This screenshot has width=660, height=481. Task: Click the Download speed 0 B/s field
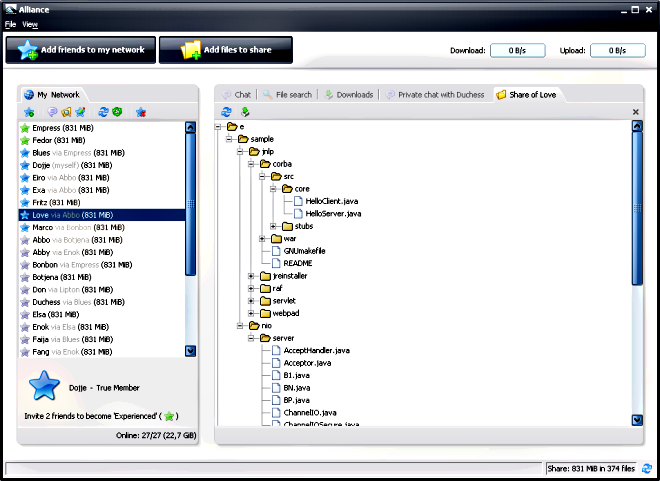click(x=518, y=50)
